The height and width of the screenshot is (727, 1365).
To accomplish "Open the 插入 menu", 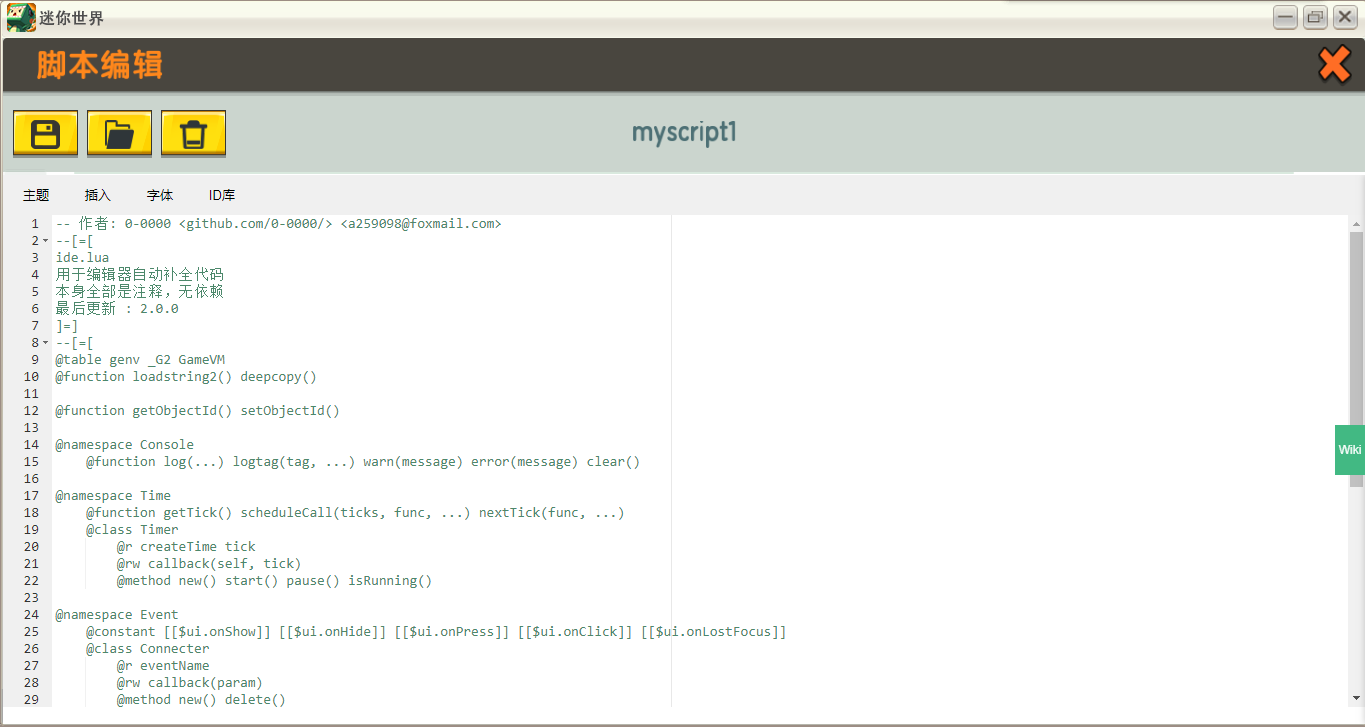I will coord(98,195).
